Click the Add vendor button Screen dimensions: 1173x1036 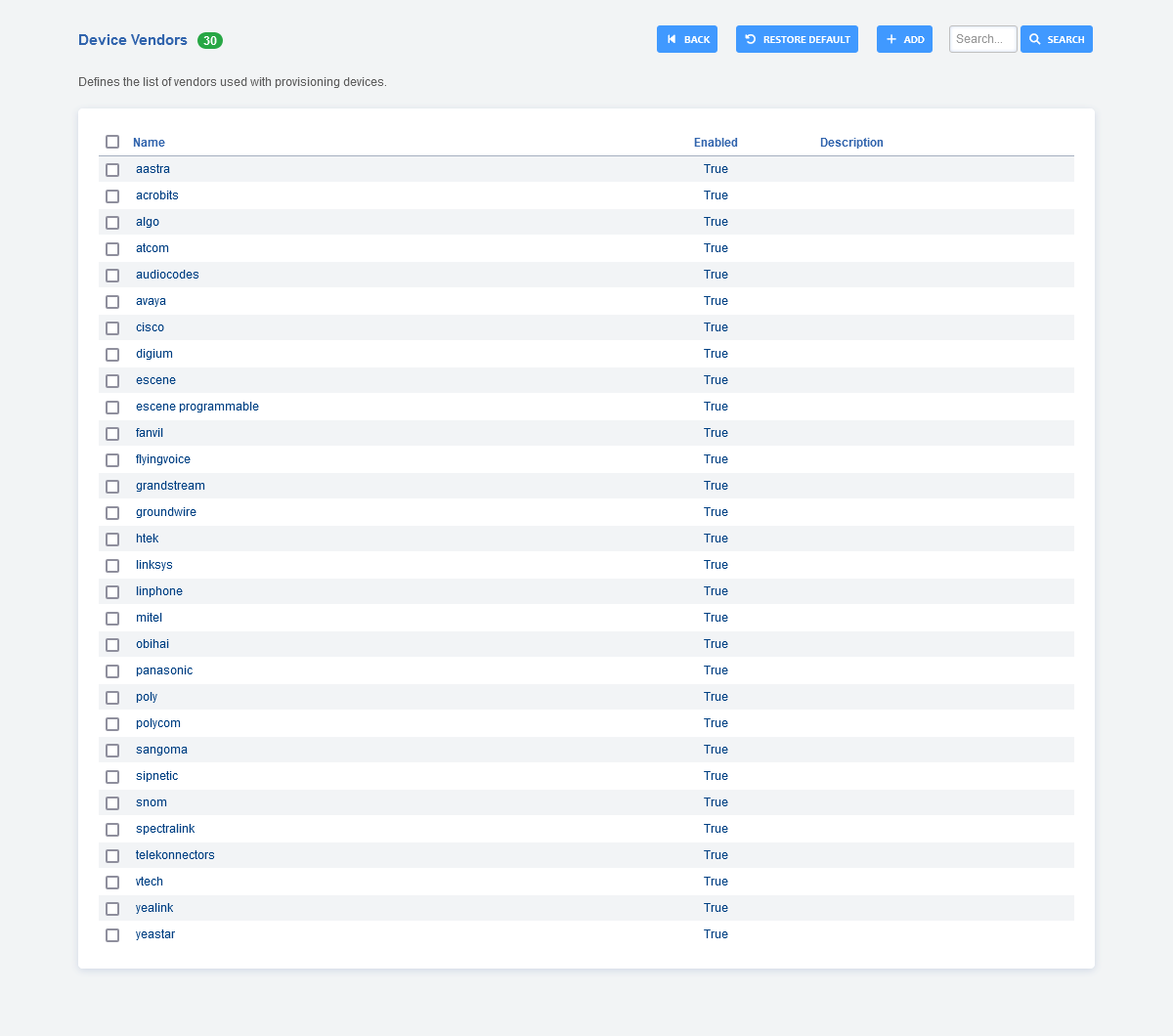[x=904, y=39]
